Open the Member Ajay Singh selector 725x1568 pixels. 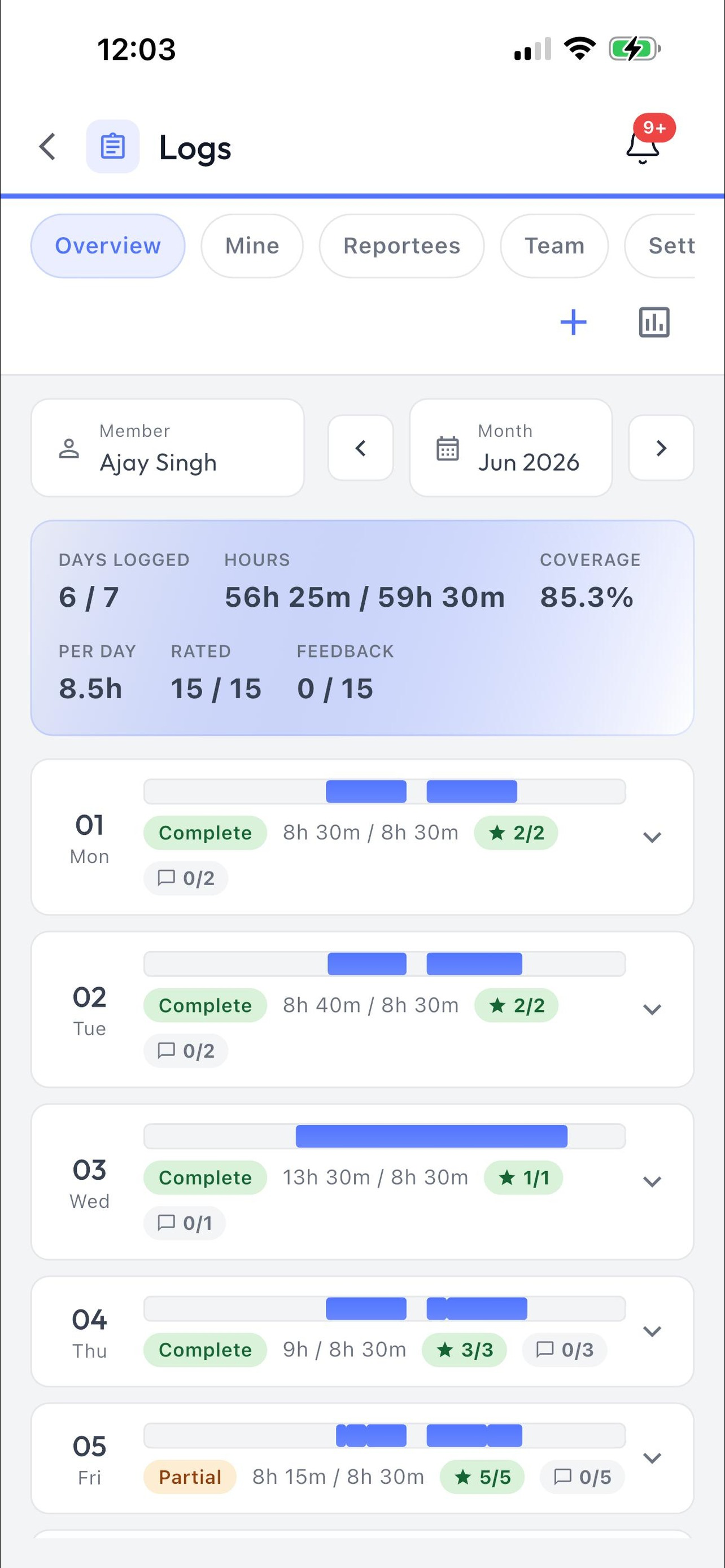[x=167, y=448]
